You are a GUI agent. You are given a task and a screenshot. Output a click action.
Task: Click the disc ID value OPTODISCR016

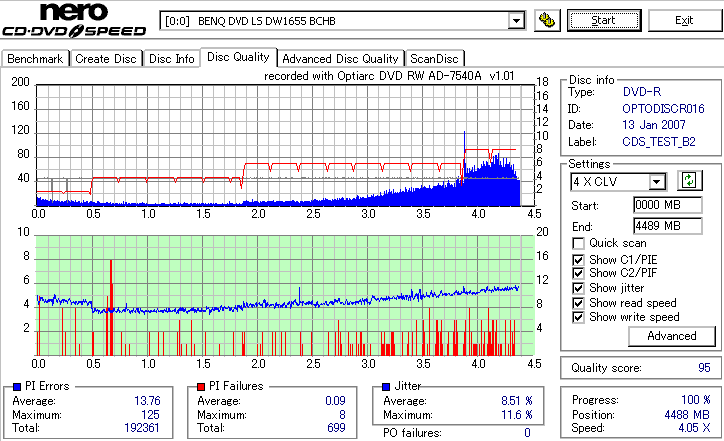pos(663,109)
